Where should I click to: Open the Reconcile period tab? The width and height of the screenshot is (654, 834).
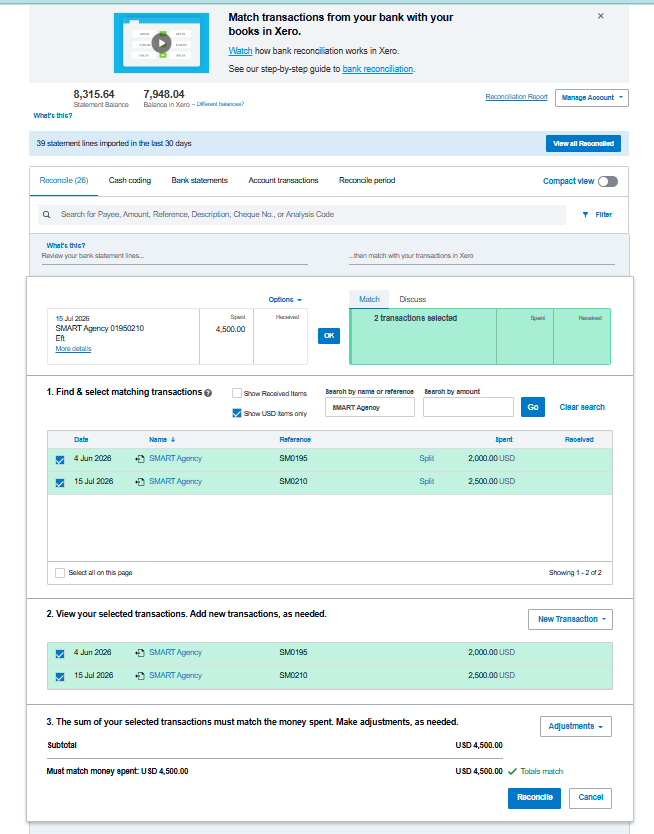pyautogui.click(x=367, y=180)
